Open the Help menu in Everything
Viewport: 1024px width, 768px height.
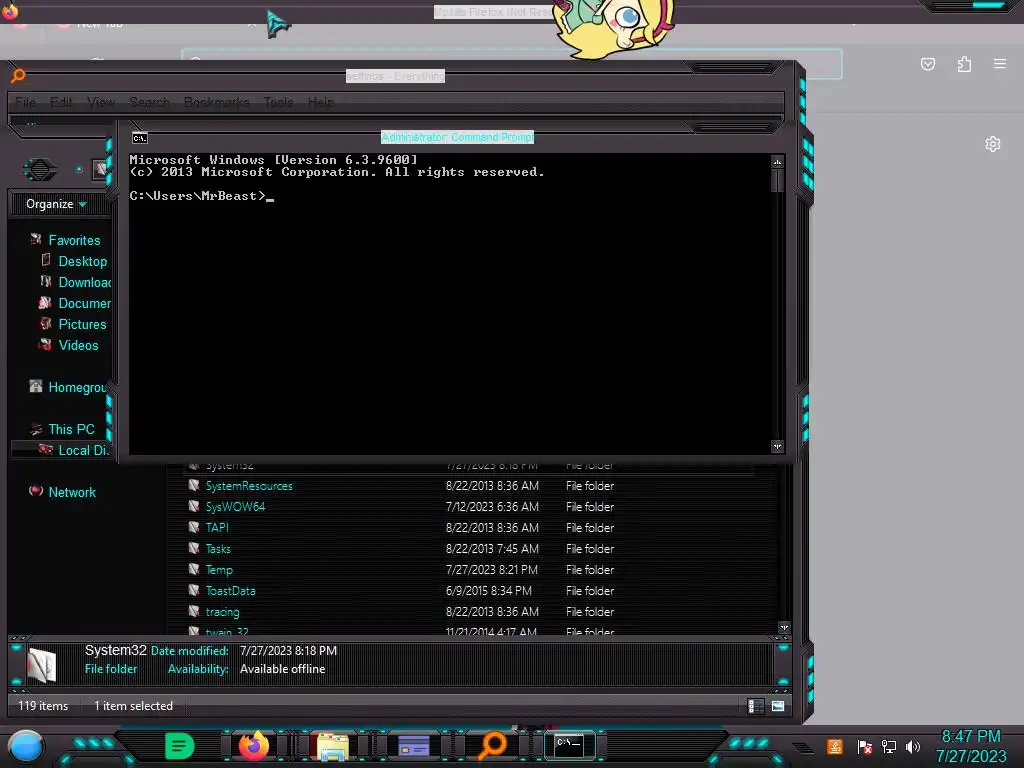pos(321,103)
